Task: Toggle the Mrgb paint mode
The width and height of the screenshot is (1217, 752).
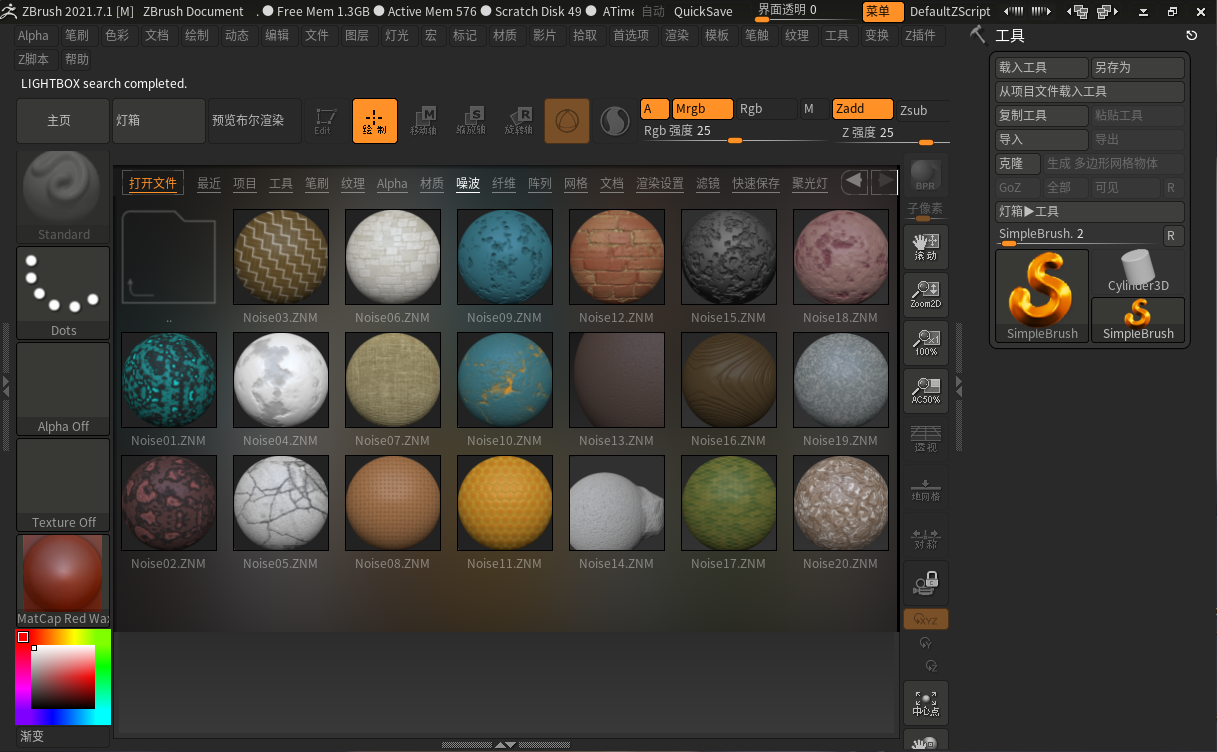Action: point(702,109)
